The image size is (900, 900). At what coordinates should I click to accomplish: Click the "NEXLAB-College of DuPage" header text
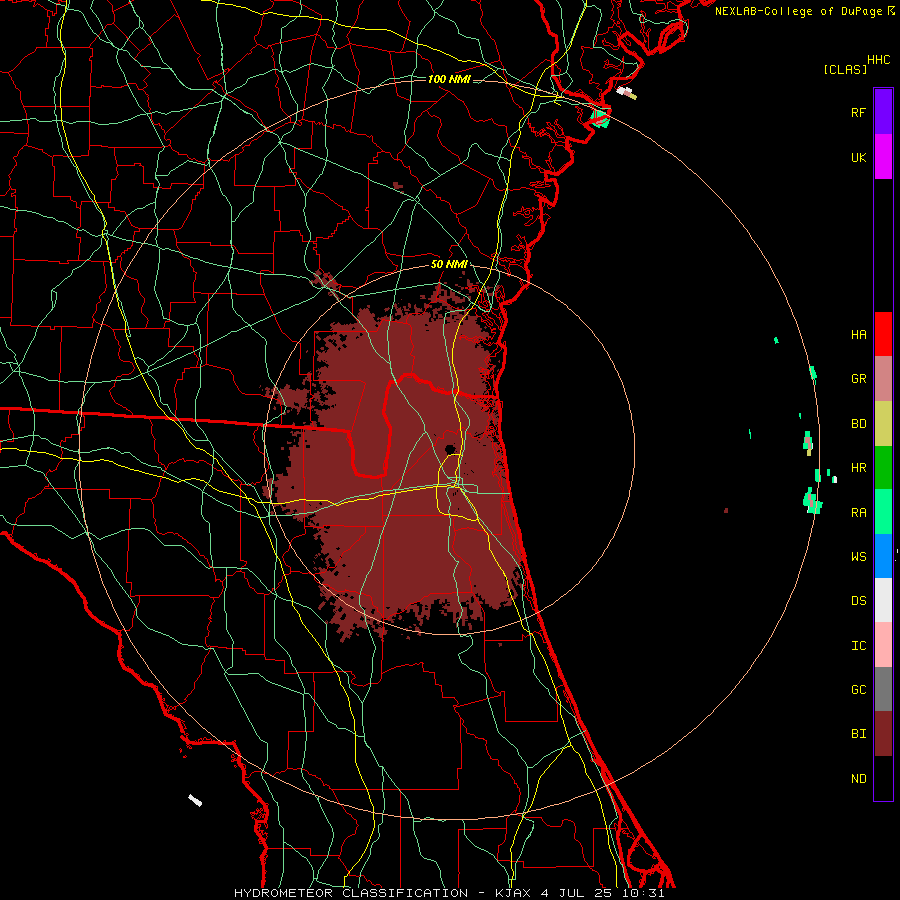(798, 11)
